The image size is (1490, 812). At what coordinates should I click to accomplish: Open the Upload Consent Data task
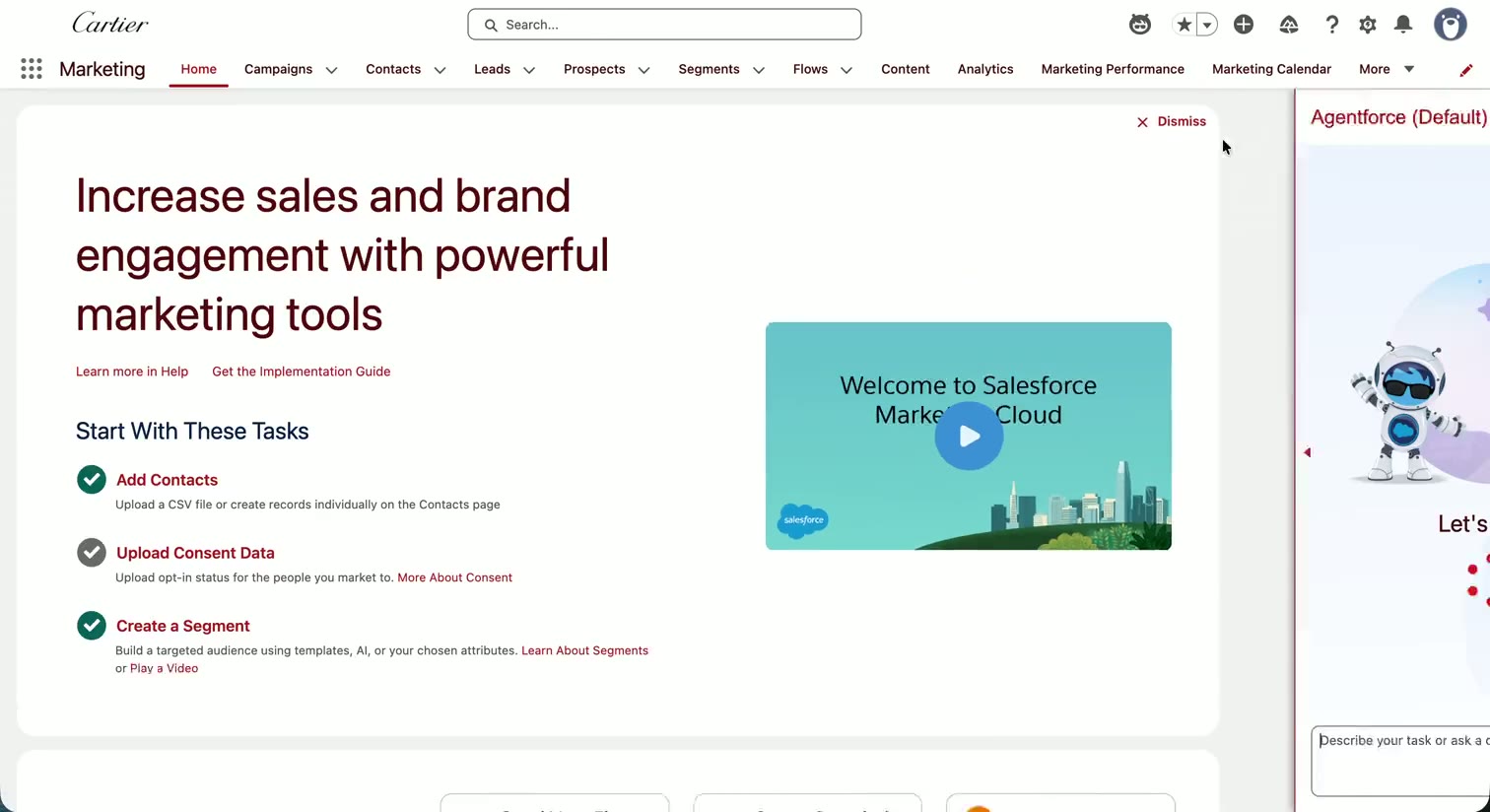point(195,553)
